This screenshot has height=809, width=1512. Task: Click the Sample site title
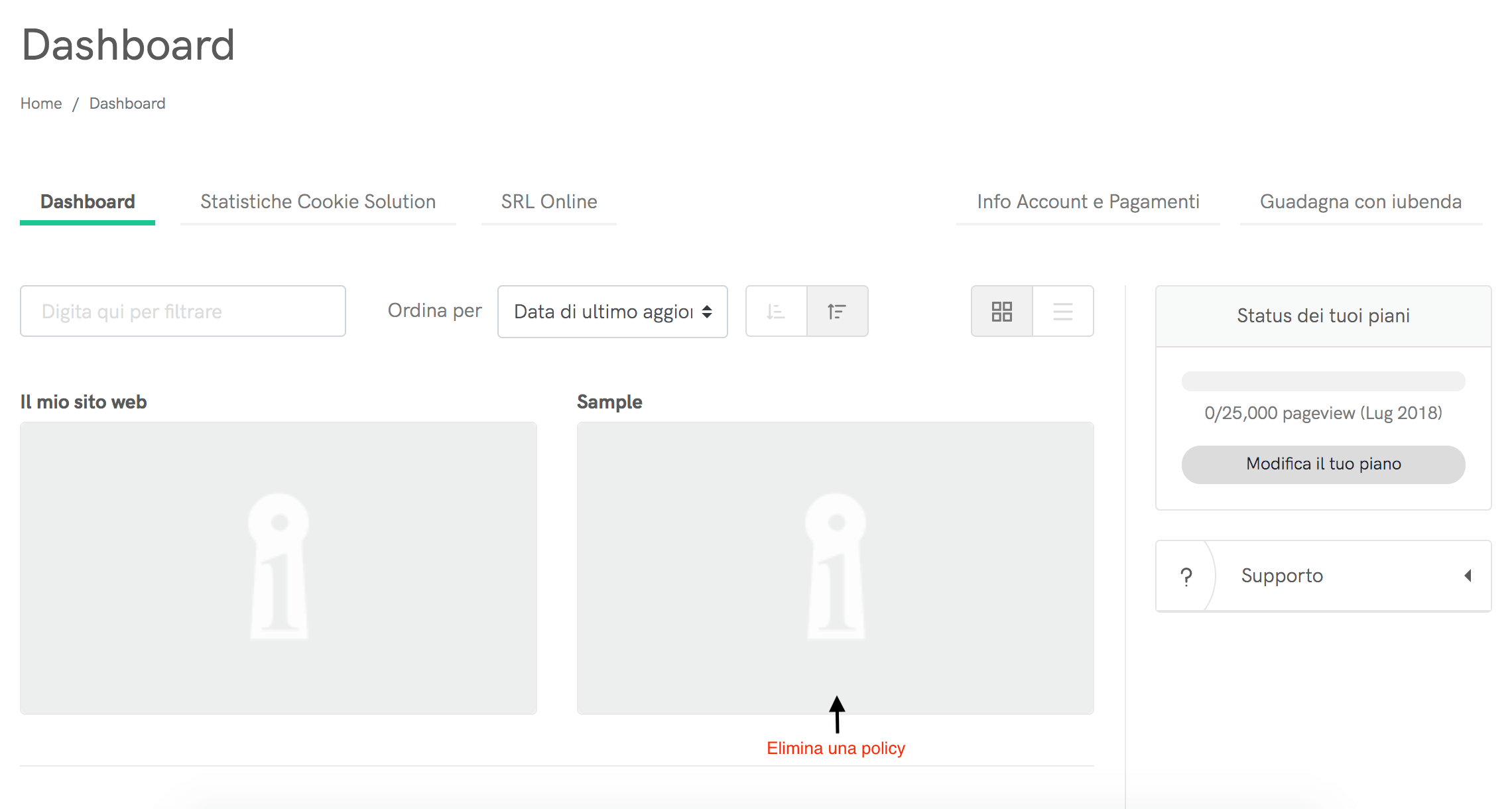(x=609, y=402)
